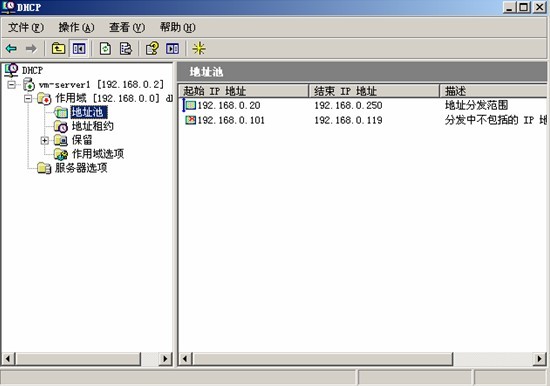Click the details pane horizontal scrollbar thumb
Screen dimensions: 550x386
coord(323,359)
